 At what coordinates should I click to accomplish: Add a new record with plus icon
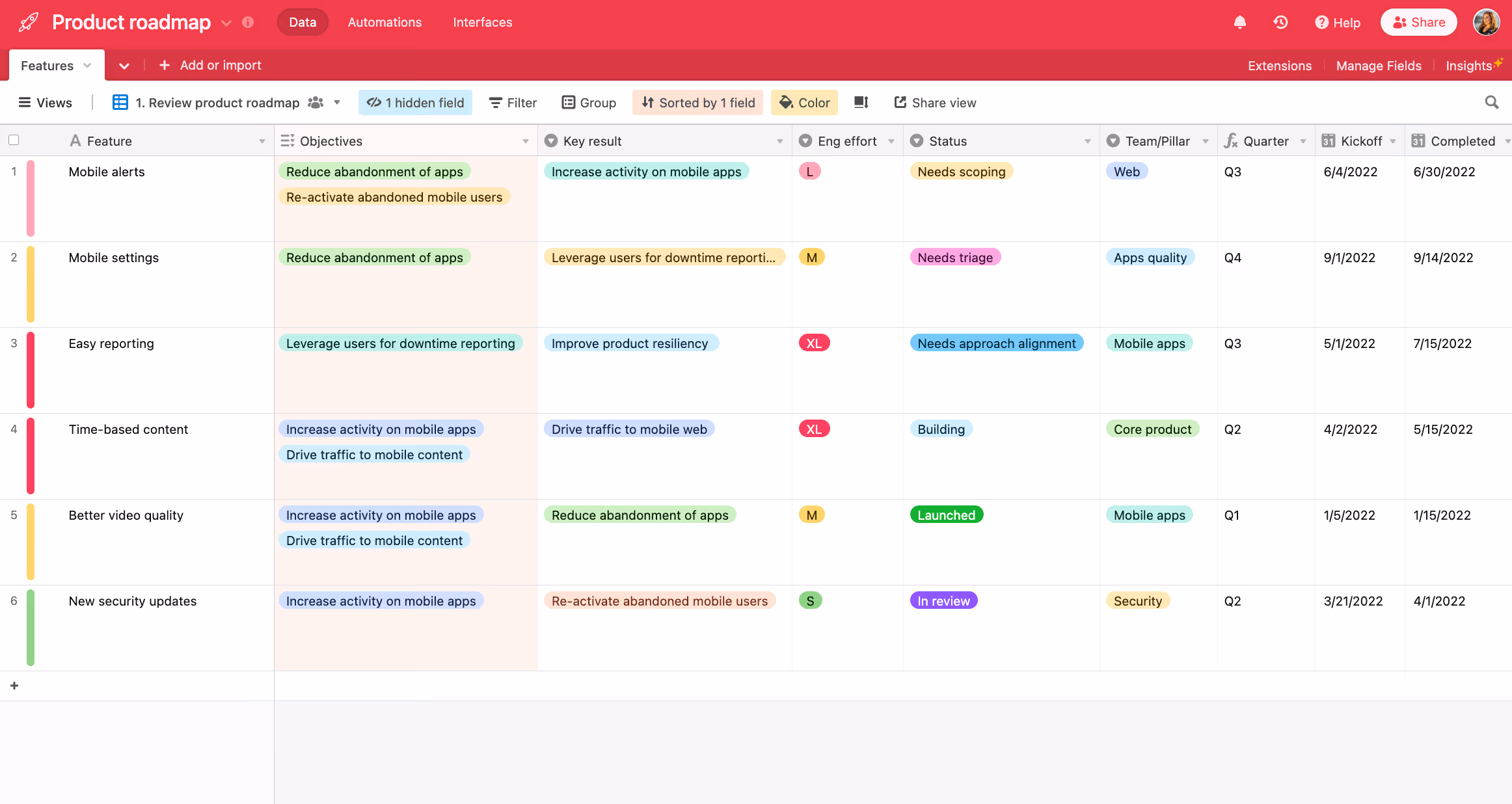pos(14,686)
